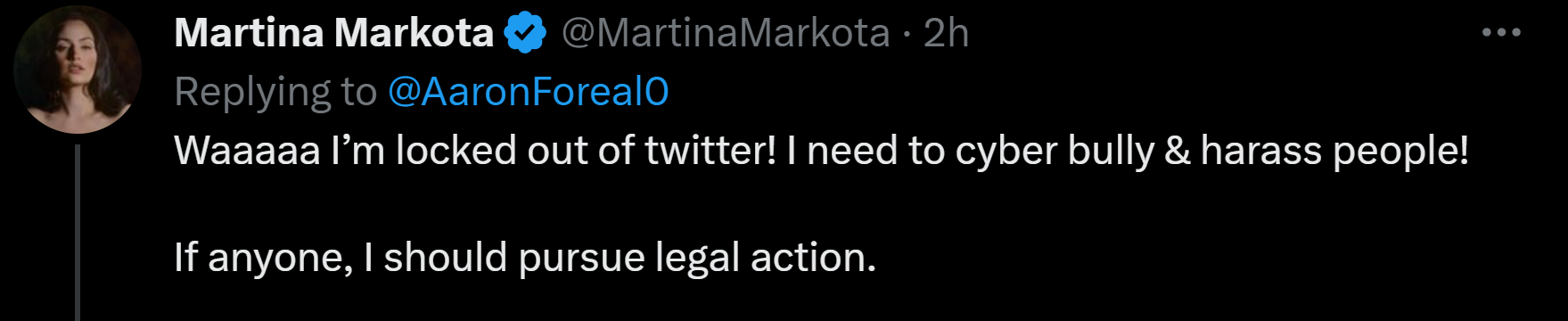This screenshot has width=1568, height=321.
Task: Click the 'If anyone, I should pursue' line
Action: tap(525, 258)
